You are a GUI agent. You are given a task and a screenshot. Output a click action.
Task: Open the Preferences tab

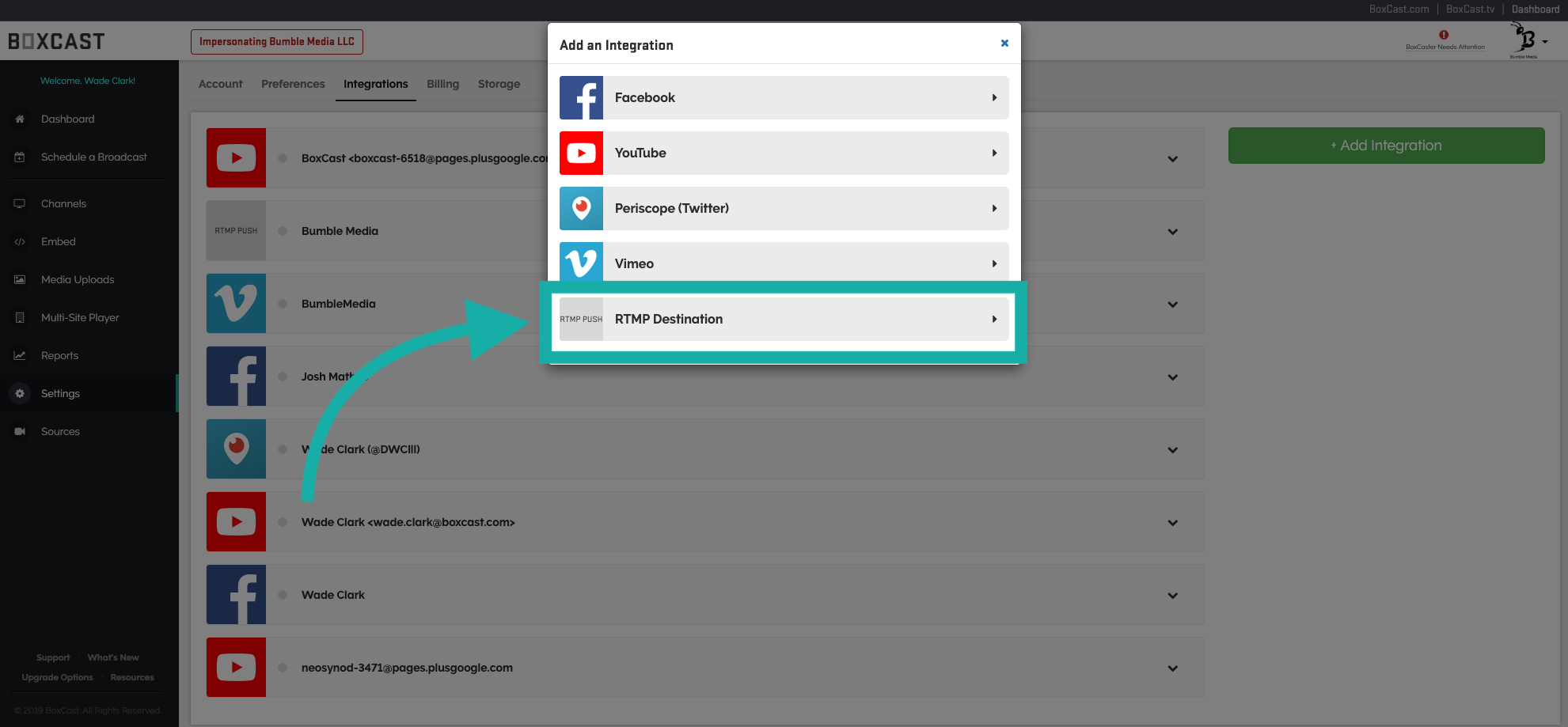click(293, 84)
